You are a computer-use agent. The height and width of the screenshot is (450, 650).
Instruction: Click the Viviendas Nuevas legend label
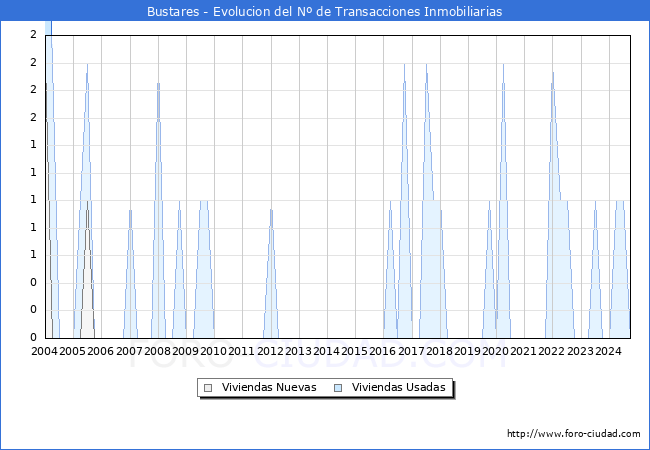point(269,387)
